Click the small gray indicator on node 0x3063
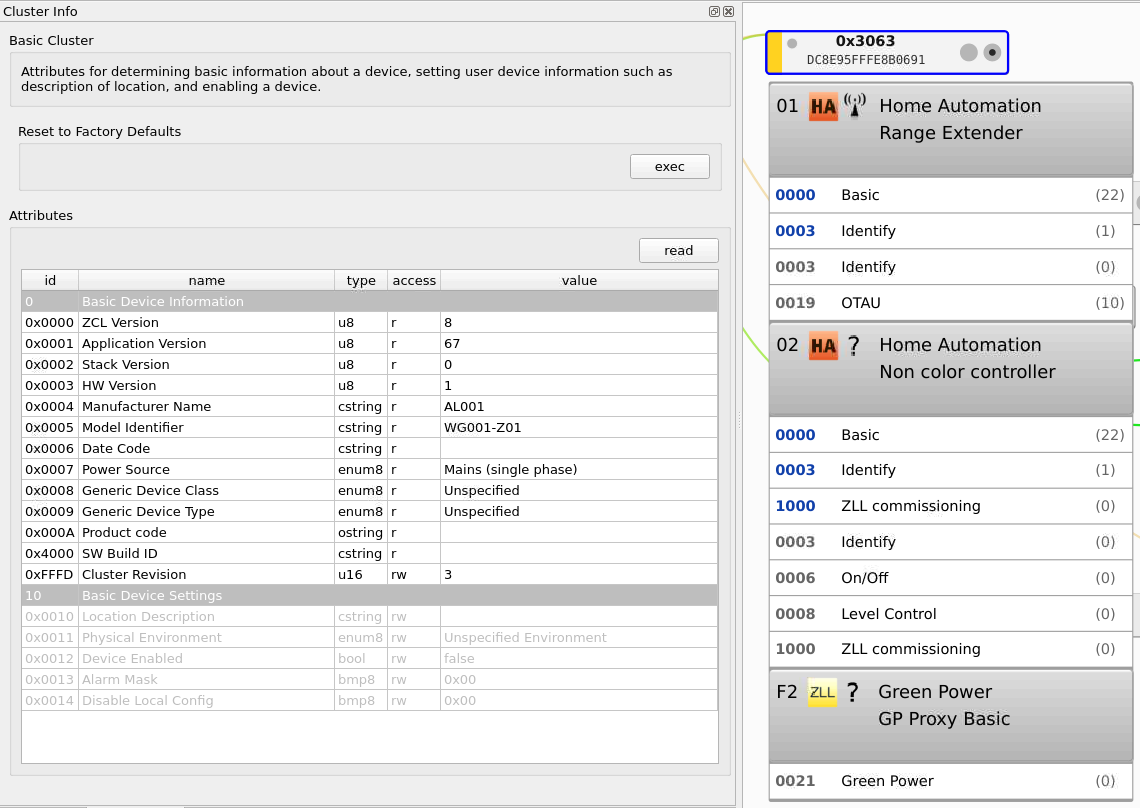 [x=790, y=43]
